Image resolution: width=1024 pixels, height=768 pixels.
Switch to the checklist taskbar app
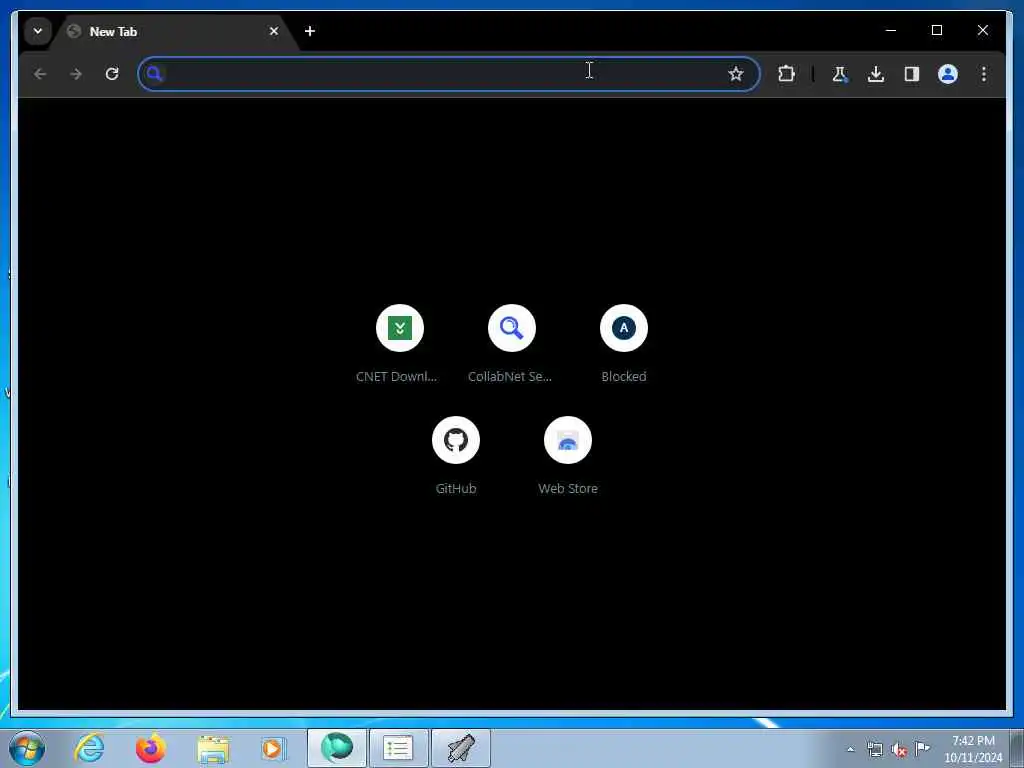pos(398,748)
